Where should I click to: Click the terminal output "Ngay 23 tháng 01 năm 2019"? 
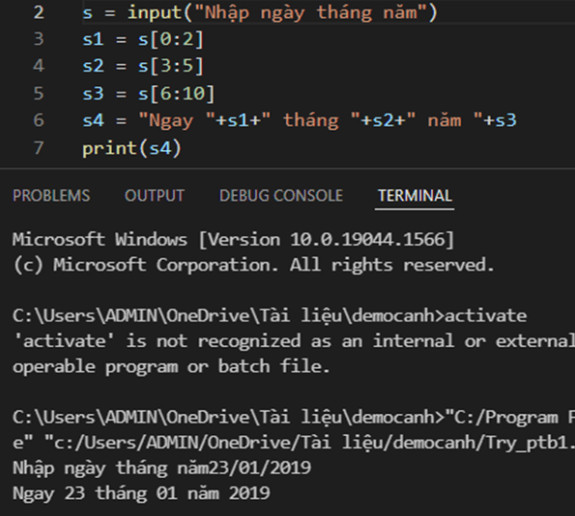[x=141, y=493]
